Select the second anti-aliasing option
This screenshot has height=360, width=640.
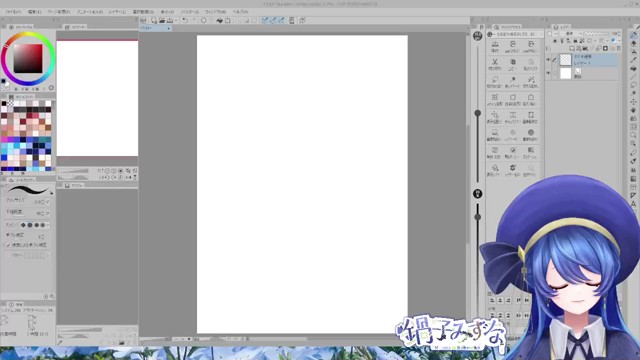(x=30, y=225)
